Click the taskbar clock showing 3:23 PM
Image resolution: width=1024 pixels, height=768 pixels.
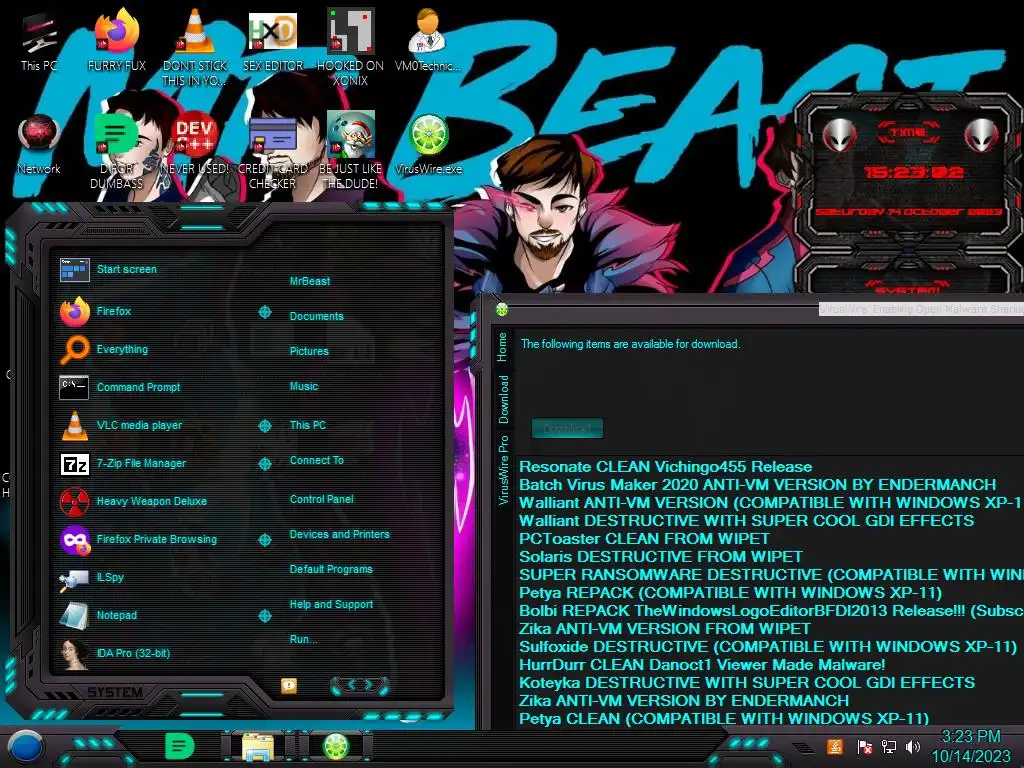[x=971, y=746]
